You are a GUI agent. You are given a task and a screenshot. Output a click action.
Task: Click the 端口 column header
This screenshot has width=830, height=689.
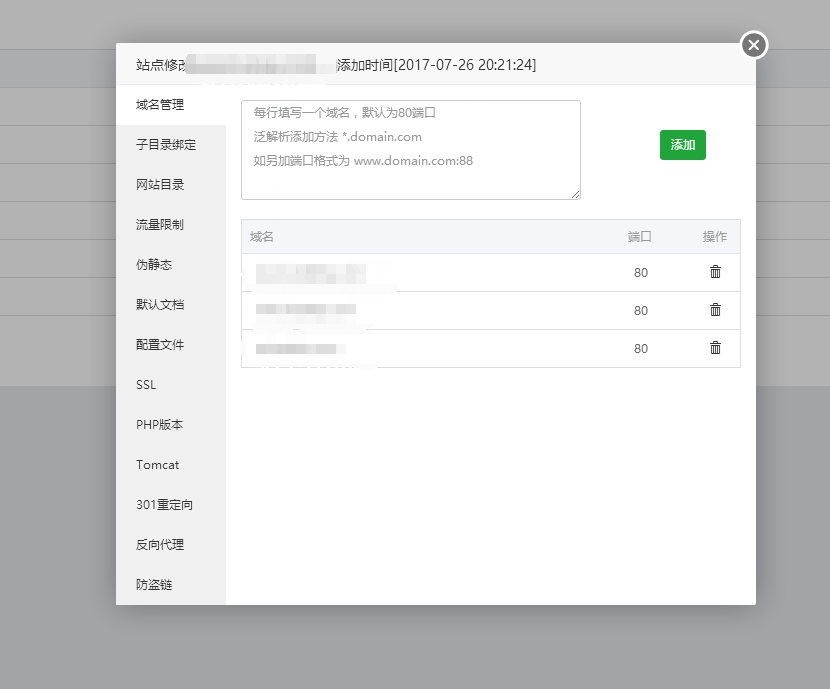click(639, 237)
